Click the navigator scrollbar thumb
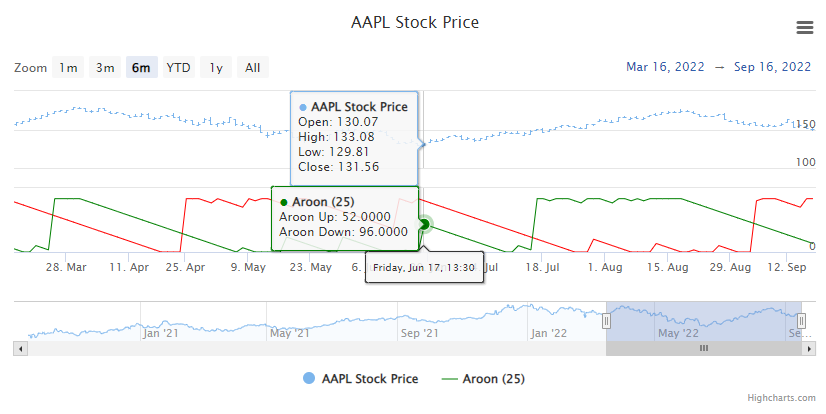 [x=703, y=348]
